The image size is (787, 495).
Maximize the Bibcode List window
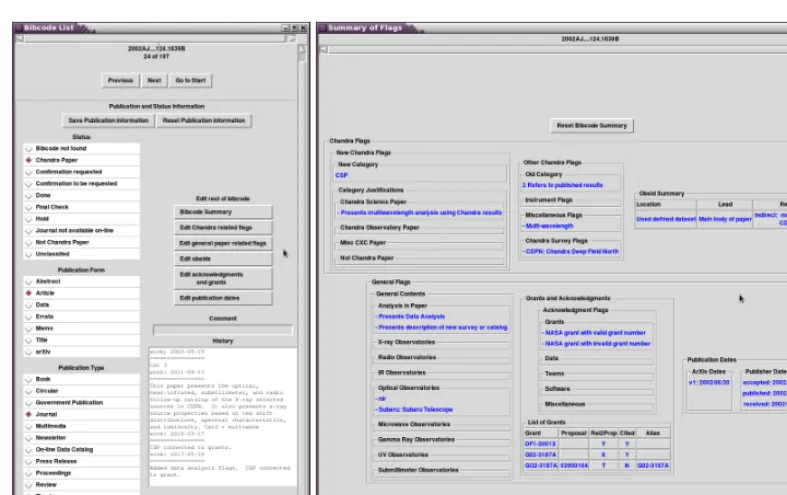click(x=295, y=28)
